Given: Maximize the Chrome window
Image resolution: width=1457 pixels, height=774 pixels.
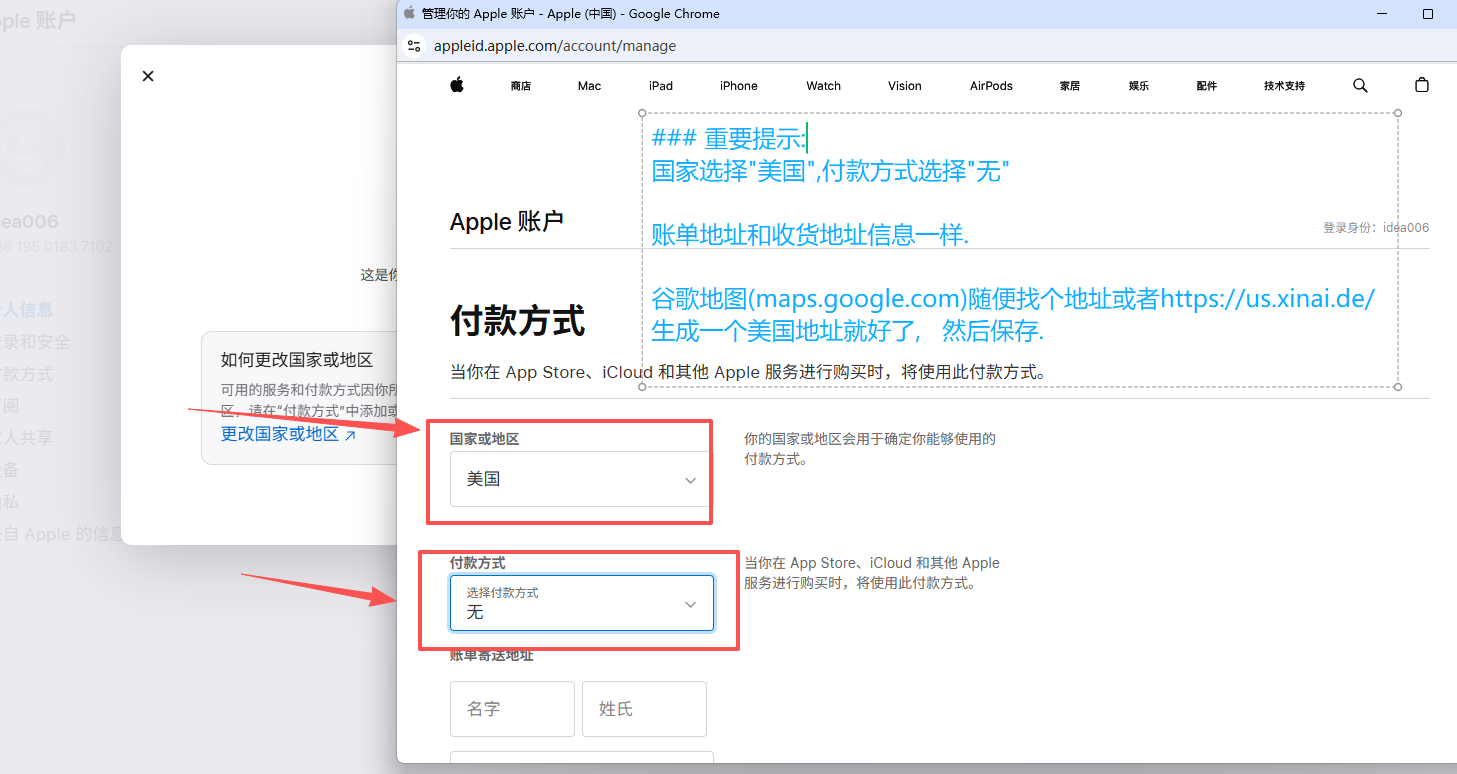Looking at the screenshot, I should 1428,14.
